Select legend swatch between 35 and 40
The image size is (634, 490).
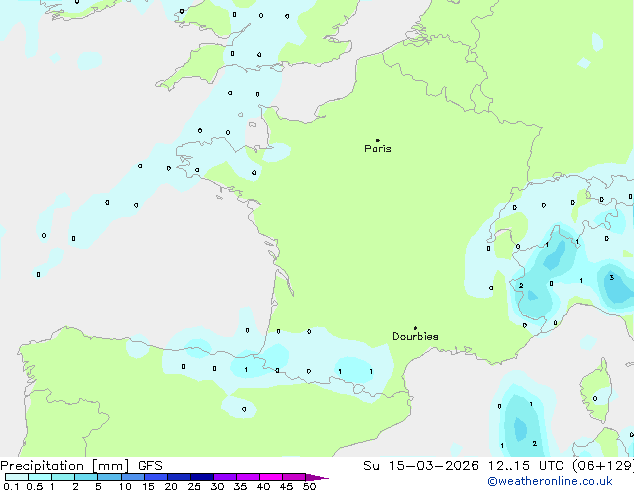point(247,477)
